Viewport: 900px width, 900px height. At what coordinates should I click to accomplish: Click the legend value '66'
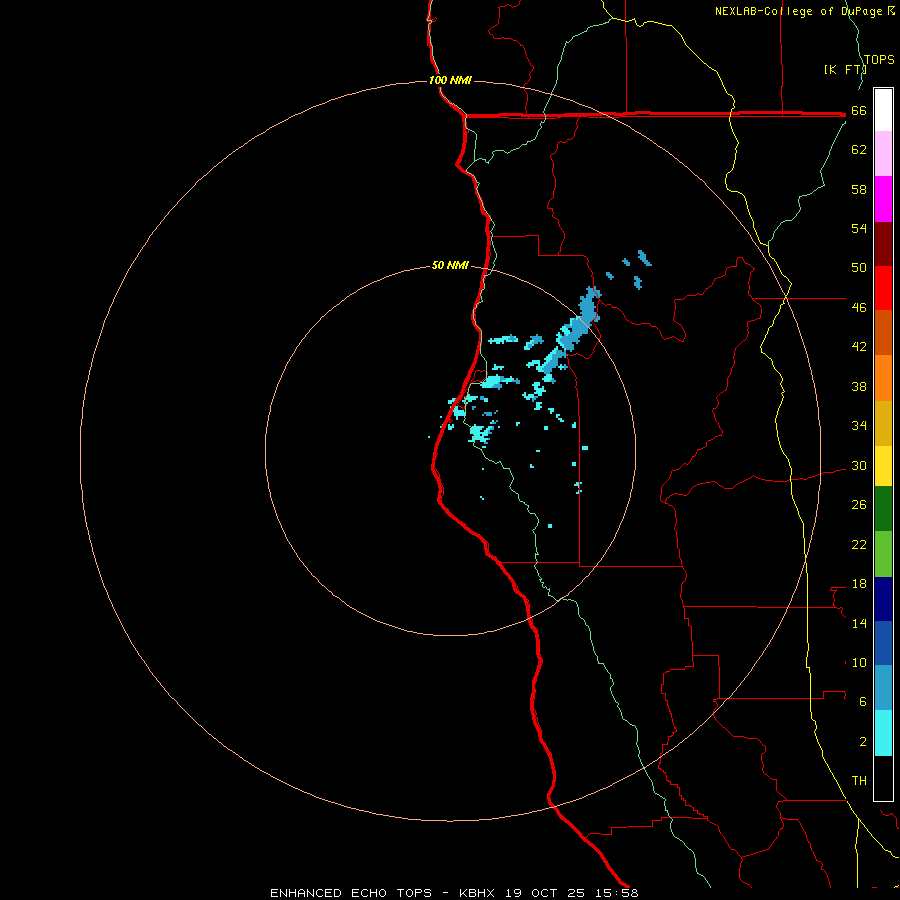(859, 110)
